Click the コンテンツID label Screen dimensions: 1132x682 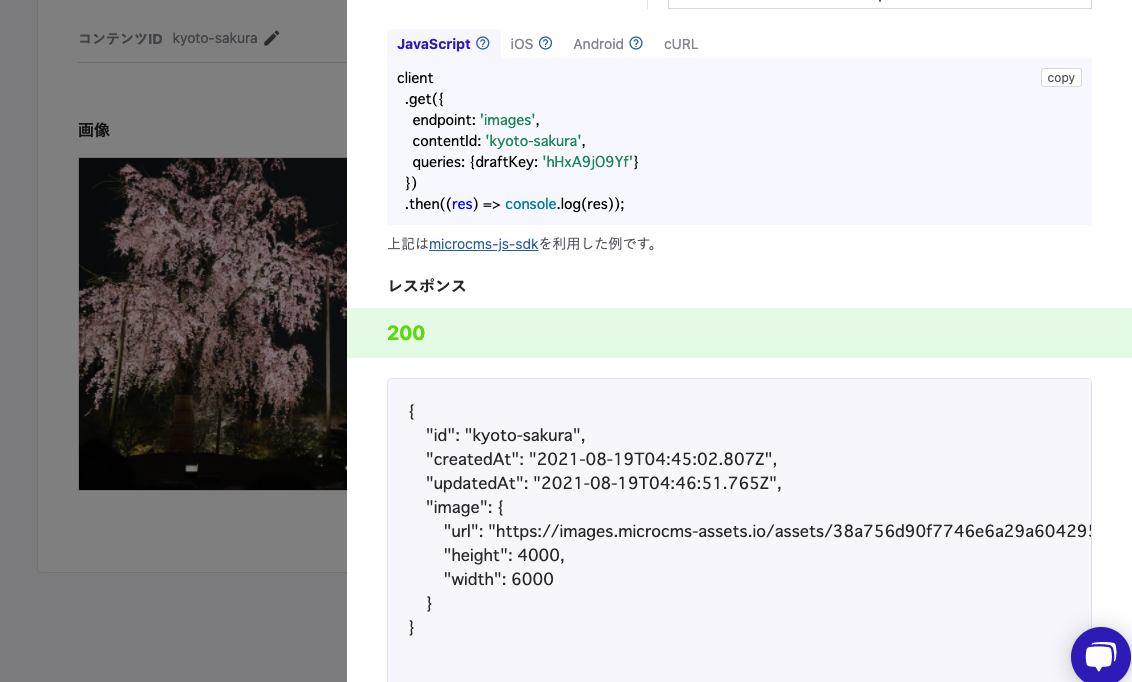coord(120,39)
